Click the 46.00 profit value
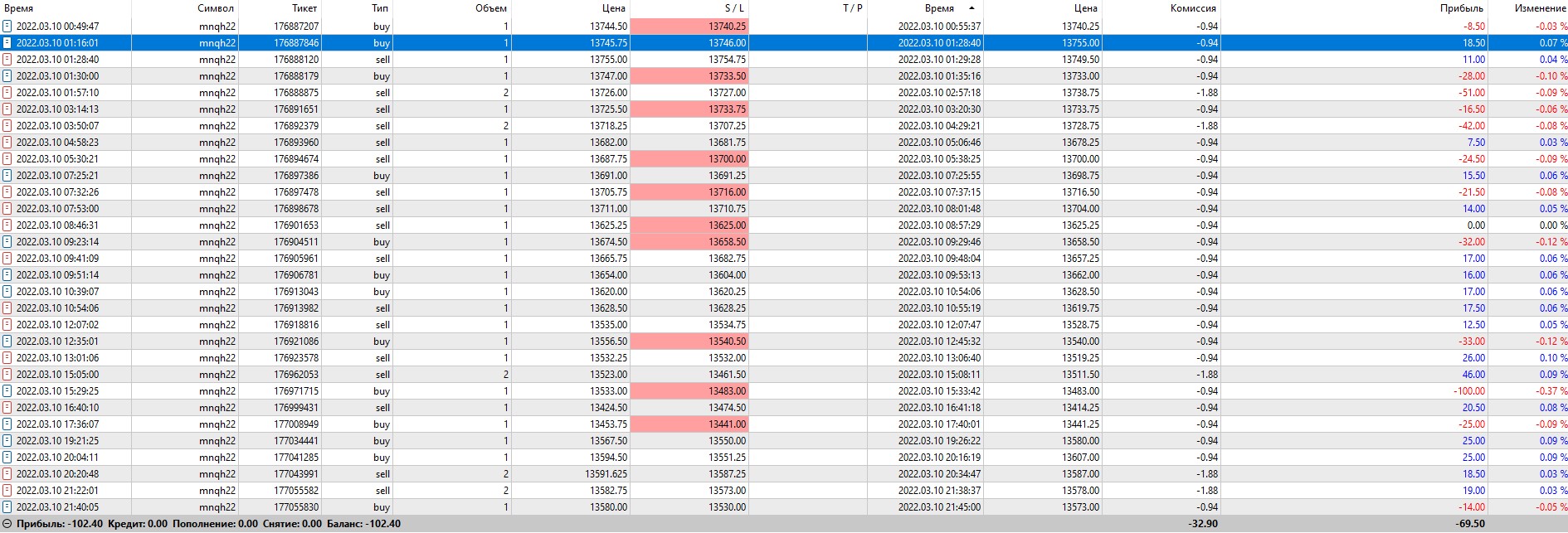 coord(1473,375)
